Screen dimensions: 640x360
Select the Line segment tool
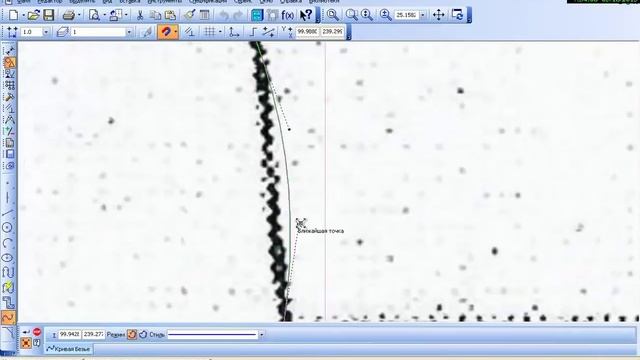click(x=8, y=213)
